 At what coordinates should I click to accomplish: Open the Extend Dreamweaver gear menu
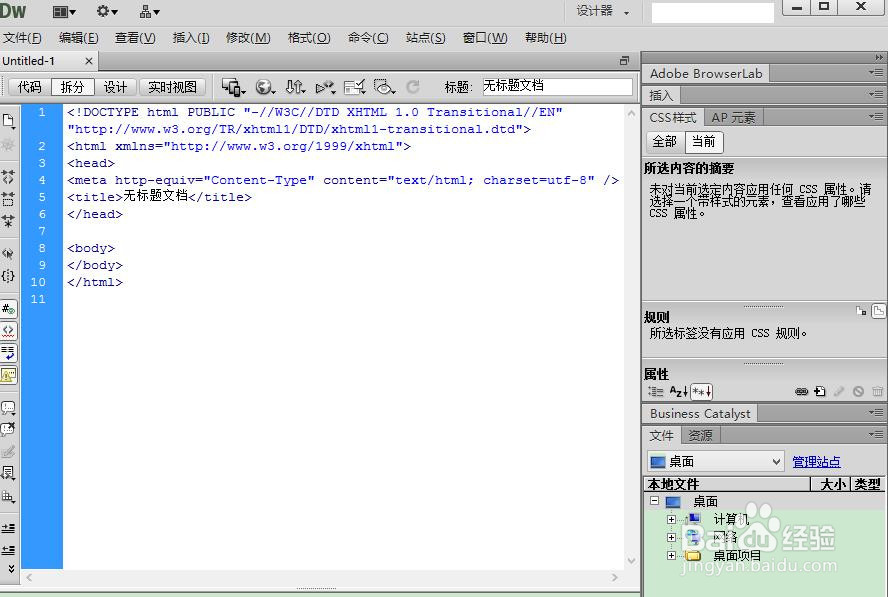[106, 11]
